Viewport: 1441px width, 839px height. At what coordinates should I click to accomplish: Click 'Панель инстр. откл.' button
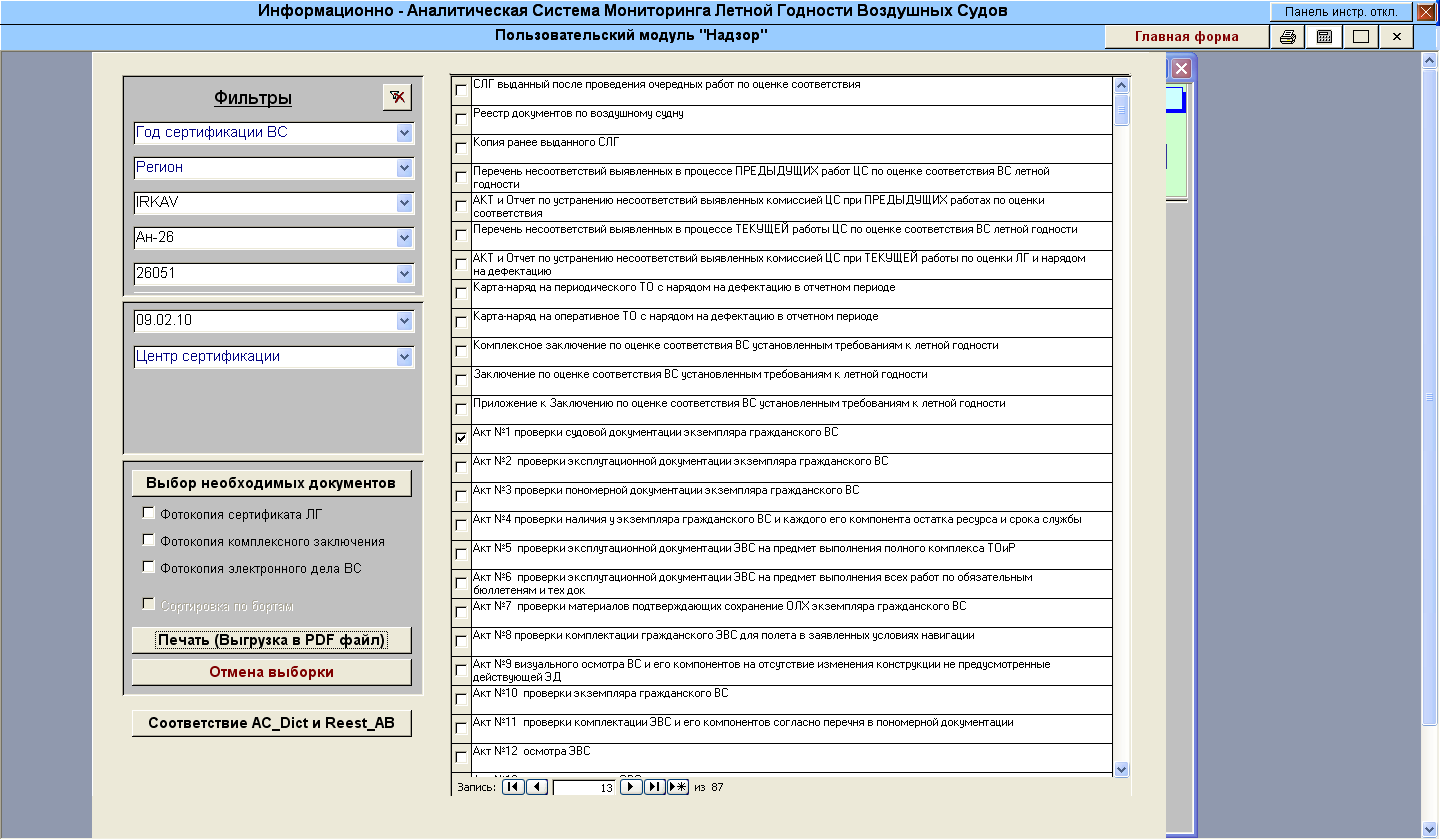tap(1341, 12)
